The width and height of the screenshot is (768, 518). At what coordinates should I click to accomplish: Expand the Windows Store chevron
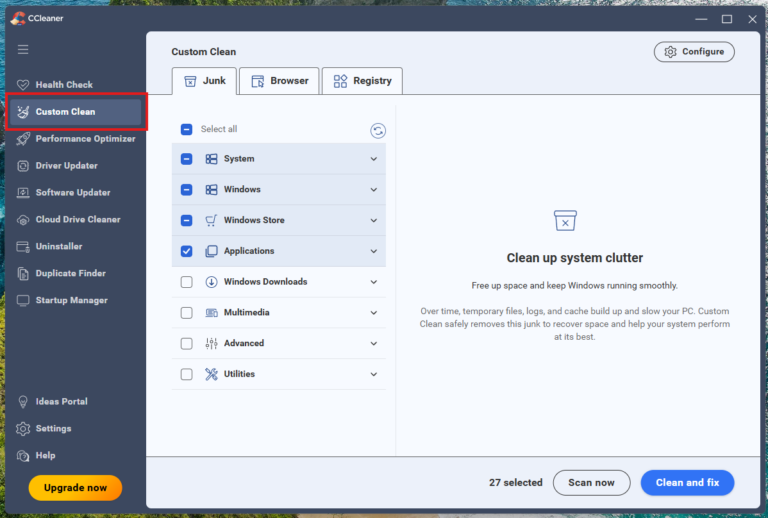tap(374, 220)
